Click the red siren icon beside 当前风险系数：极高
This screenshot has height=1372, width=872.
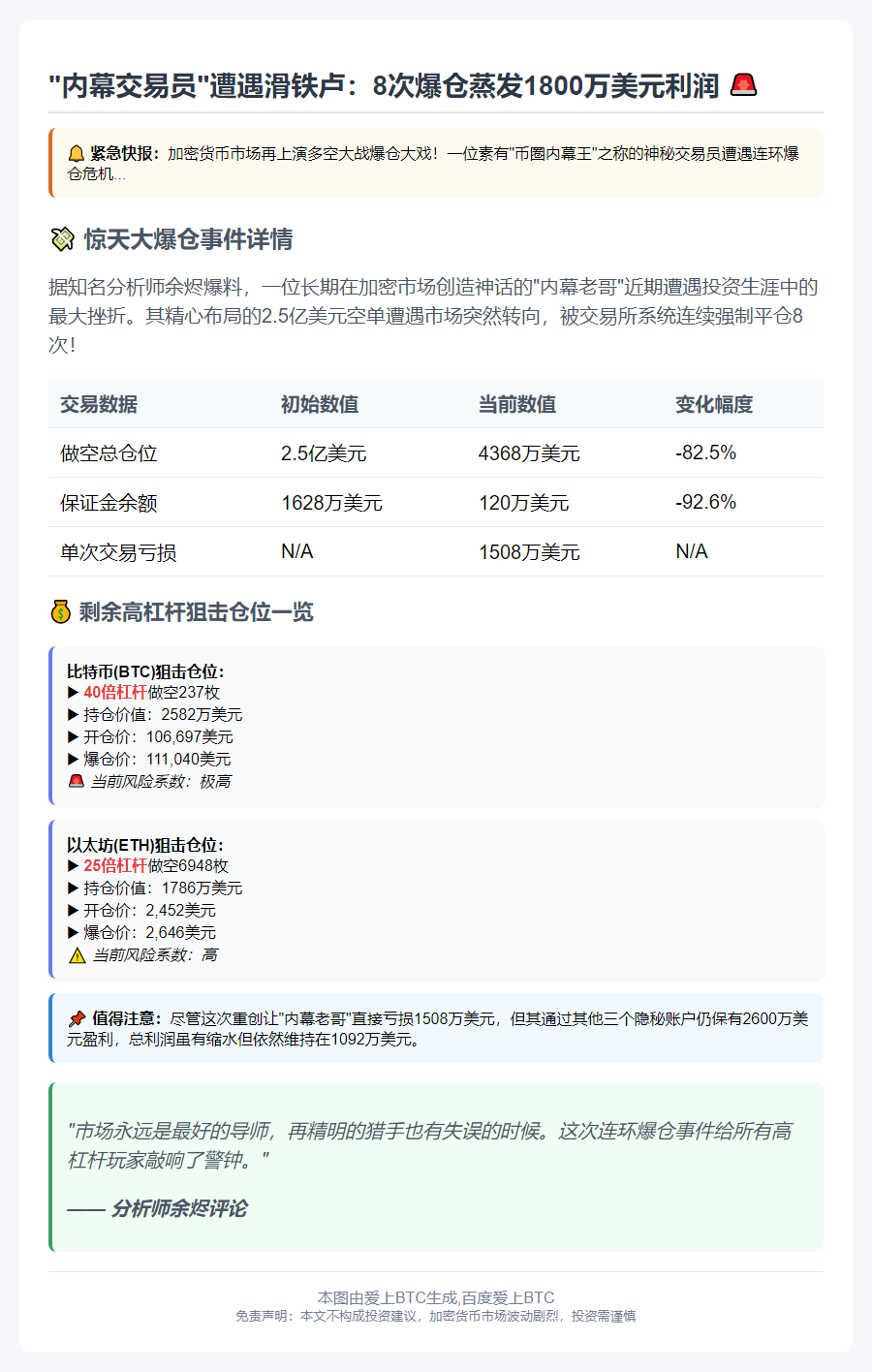pyautogui.click(x=76, y=781)
